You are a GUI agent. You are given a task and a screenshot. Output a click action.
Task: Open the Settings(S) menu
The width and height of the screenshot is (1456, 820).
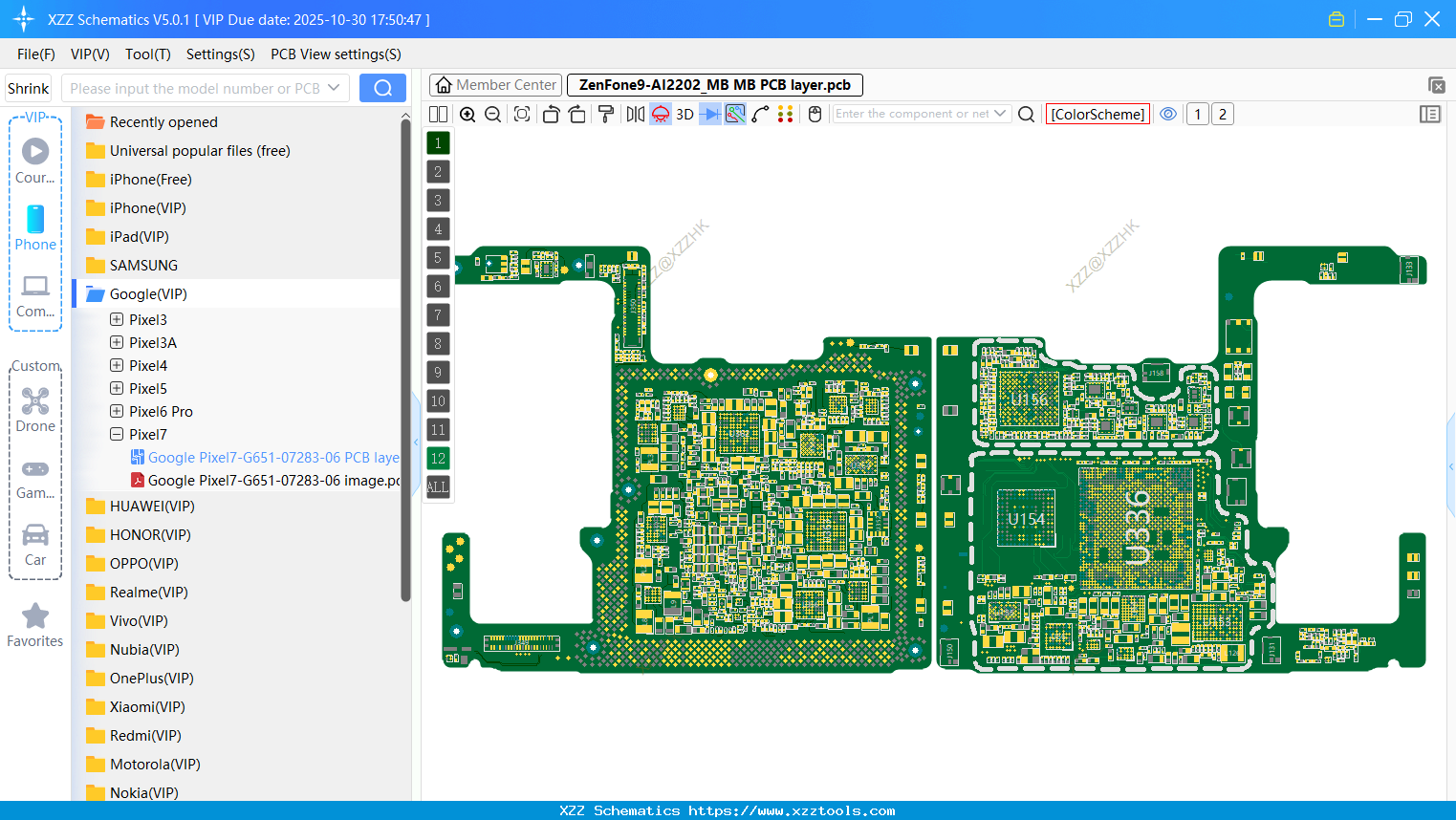tap(221, 54)
